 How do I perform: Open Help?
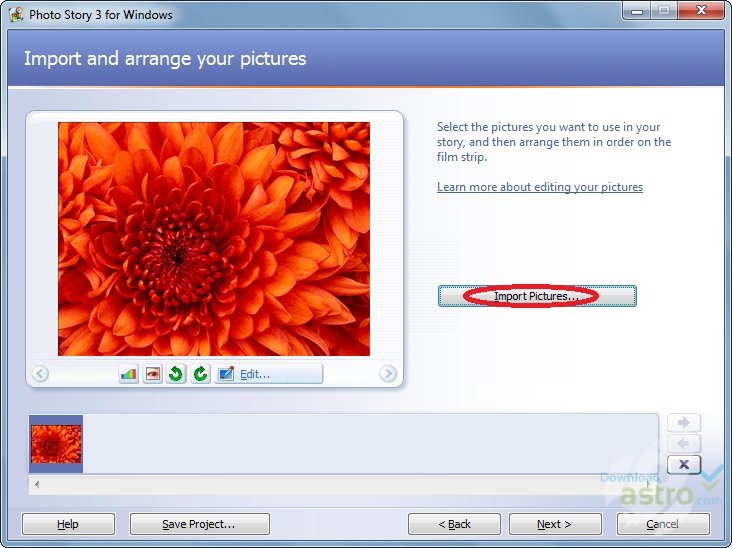[x=68, y=524]
